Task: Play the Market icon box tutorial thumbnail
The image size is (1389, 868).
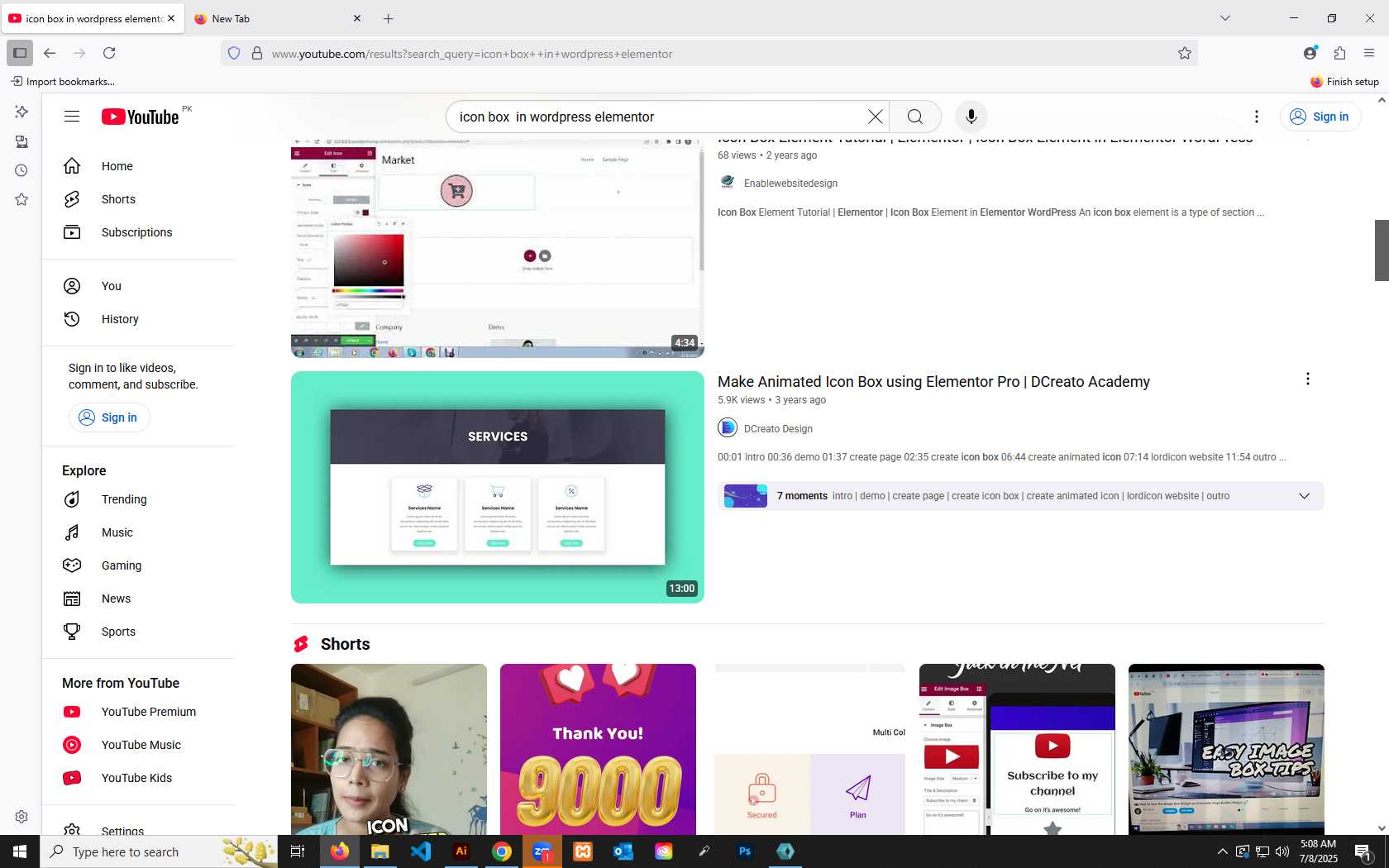Action: [x=498, y=248]
